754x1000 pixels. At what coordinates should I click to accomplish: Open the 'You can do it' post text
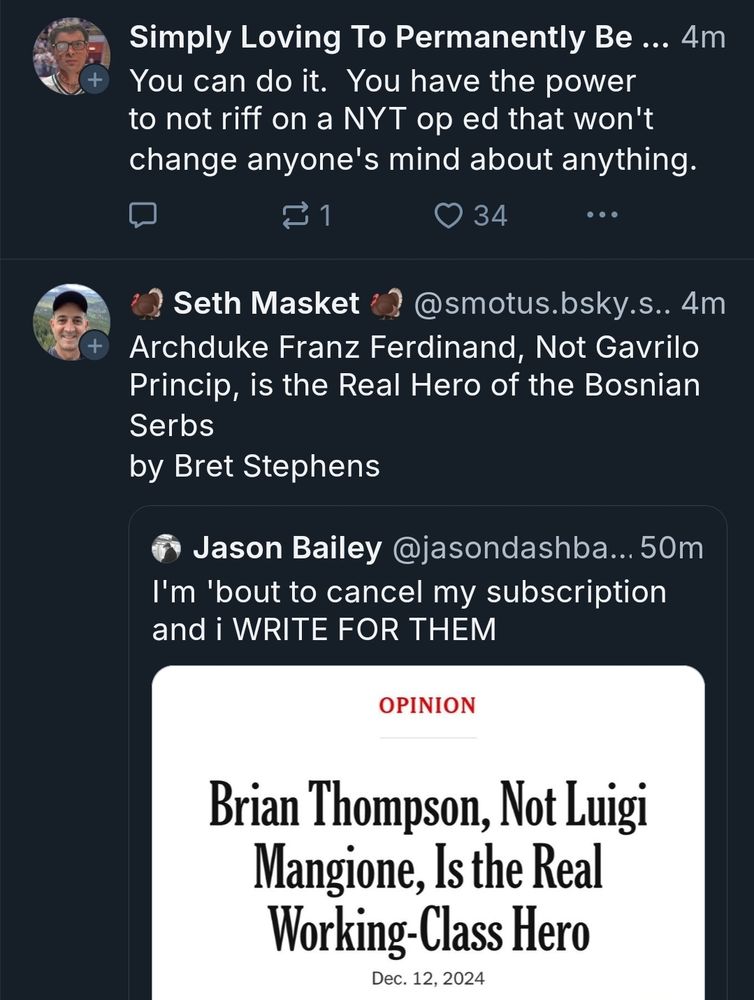click(412, 119)
